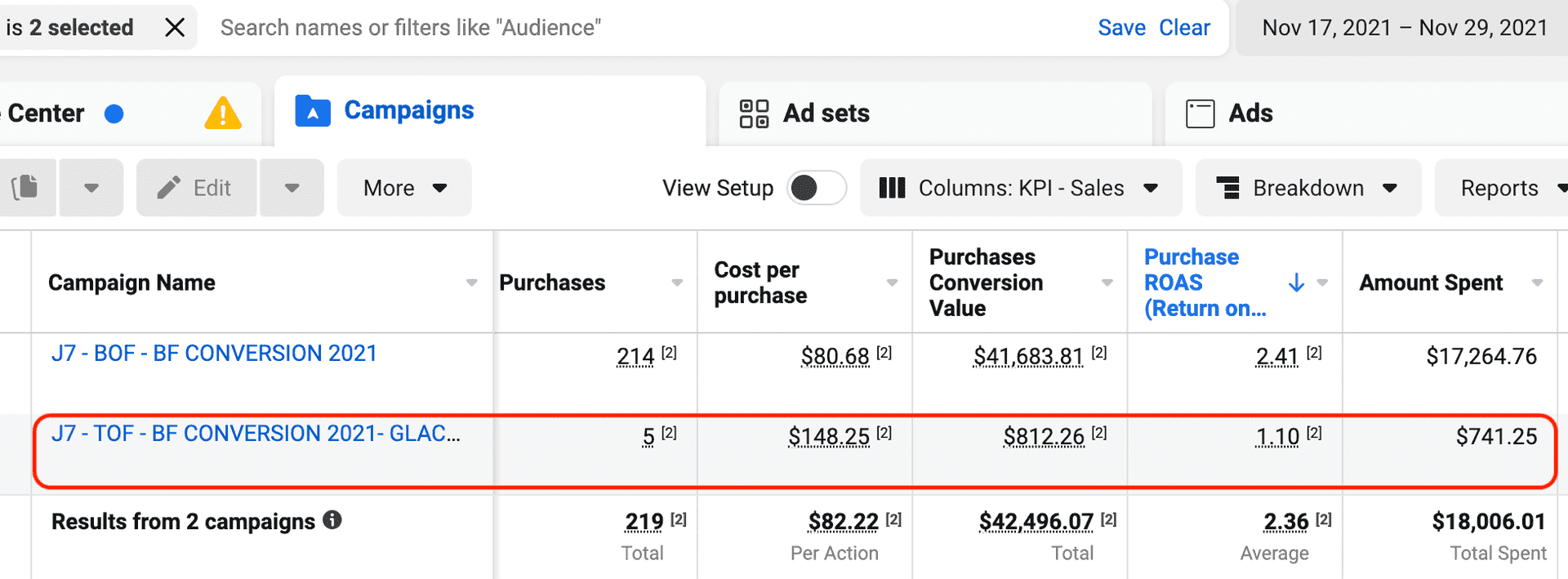1568x579 pixels.
Task: Open the More dropdown menu
Action: [404, 188]
